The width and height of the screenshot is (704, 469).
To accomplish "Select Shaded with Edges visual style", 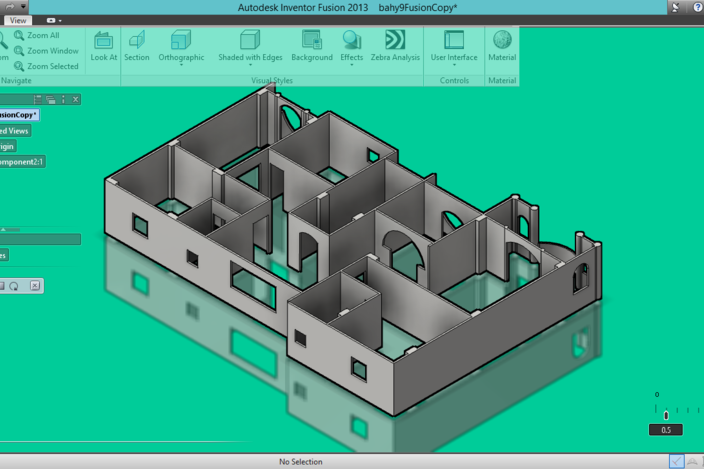I will pos(250,45).
